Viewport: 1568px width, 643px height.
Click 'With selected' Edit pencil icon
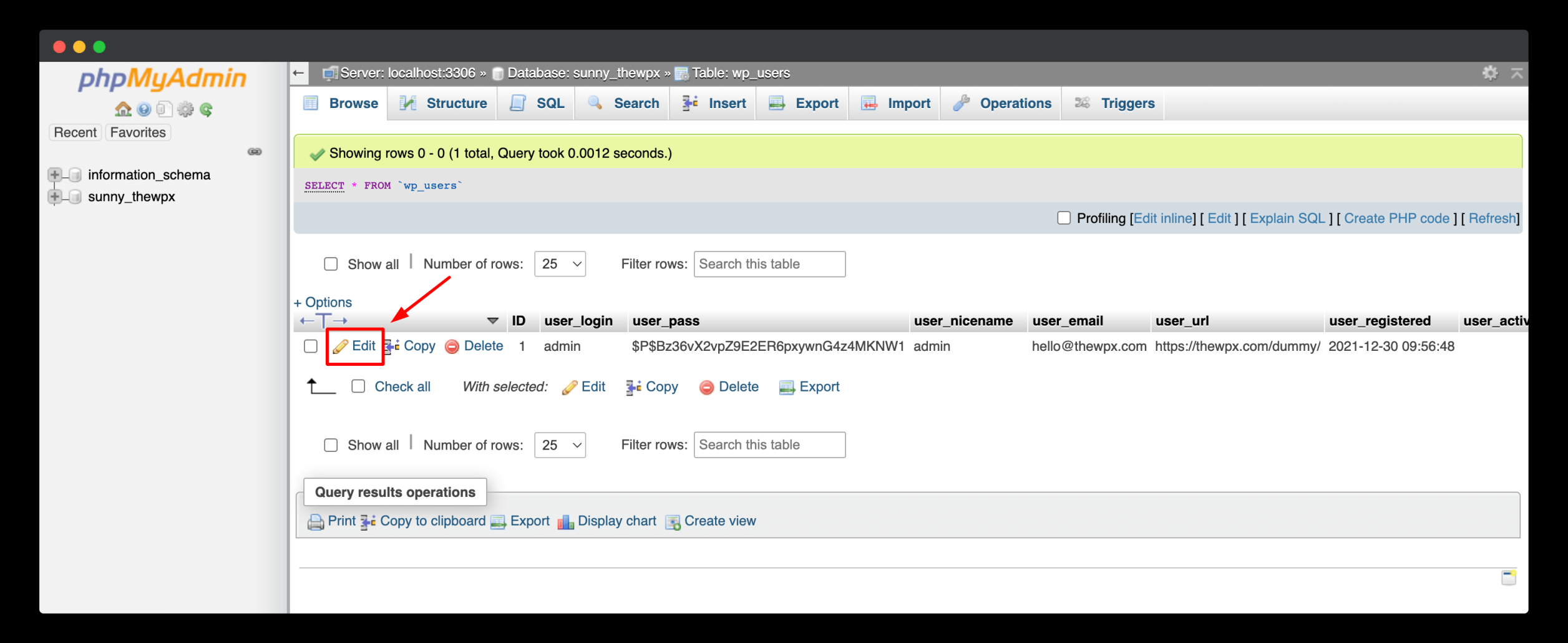click(570, 388)
